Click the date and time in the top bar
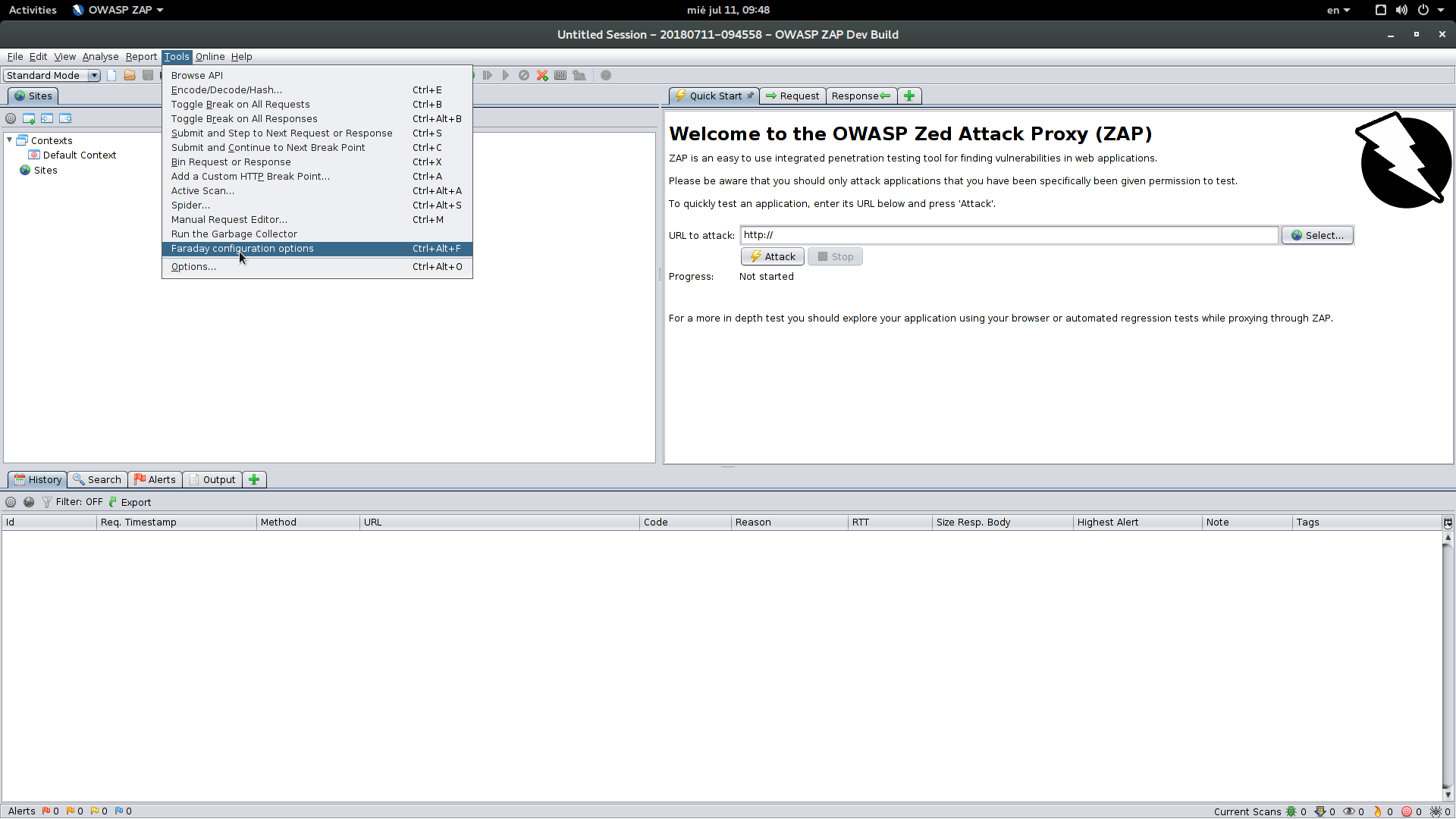The width and height of the screenshot is (1456, 819). 728,10
